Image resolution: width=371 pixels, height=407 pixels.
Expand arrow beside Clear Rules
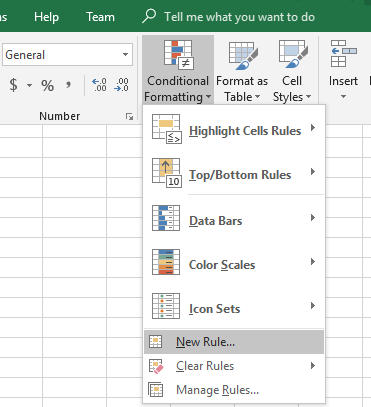pyautogui.click(x=312, y=365)
